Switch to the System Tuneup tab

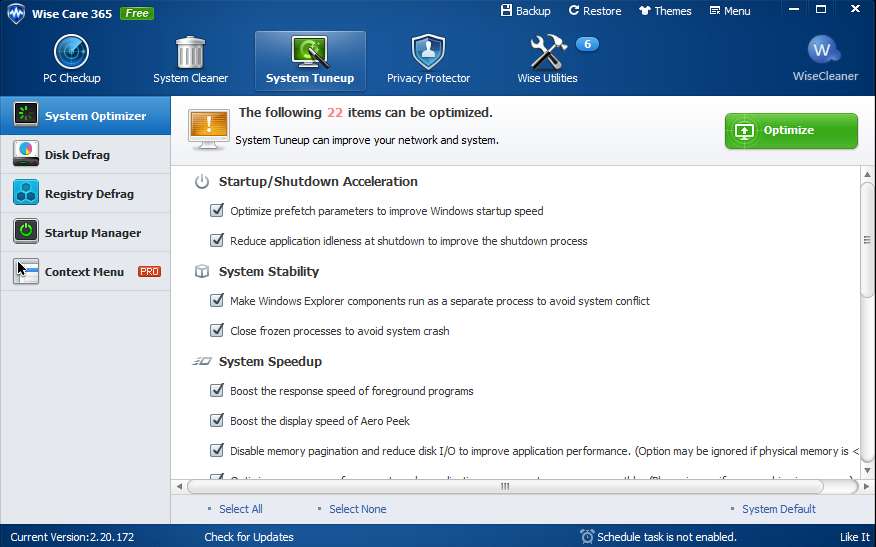coord(310,60)
